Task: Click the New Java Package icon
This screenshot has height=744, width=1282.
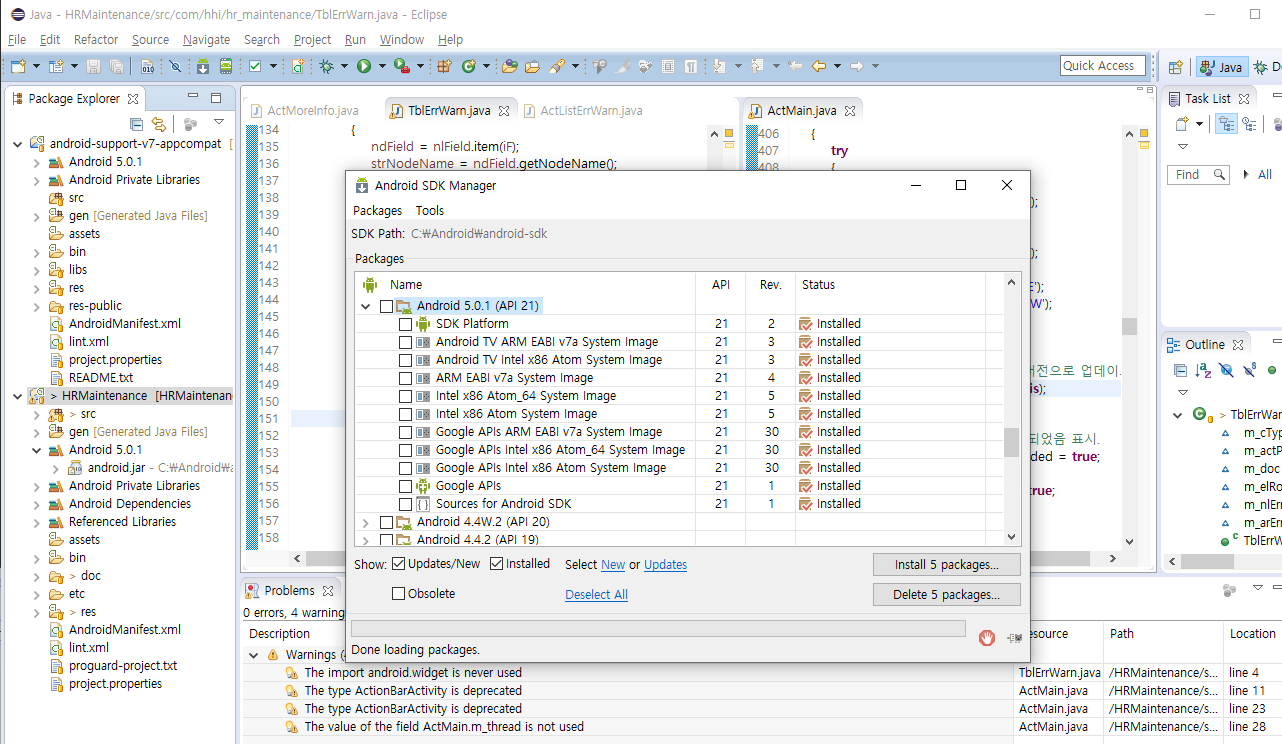Action: [444, 67]
